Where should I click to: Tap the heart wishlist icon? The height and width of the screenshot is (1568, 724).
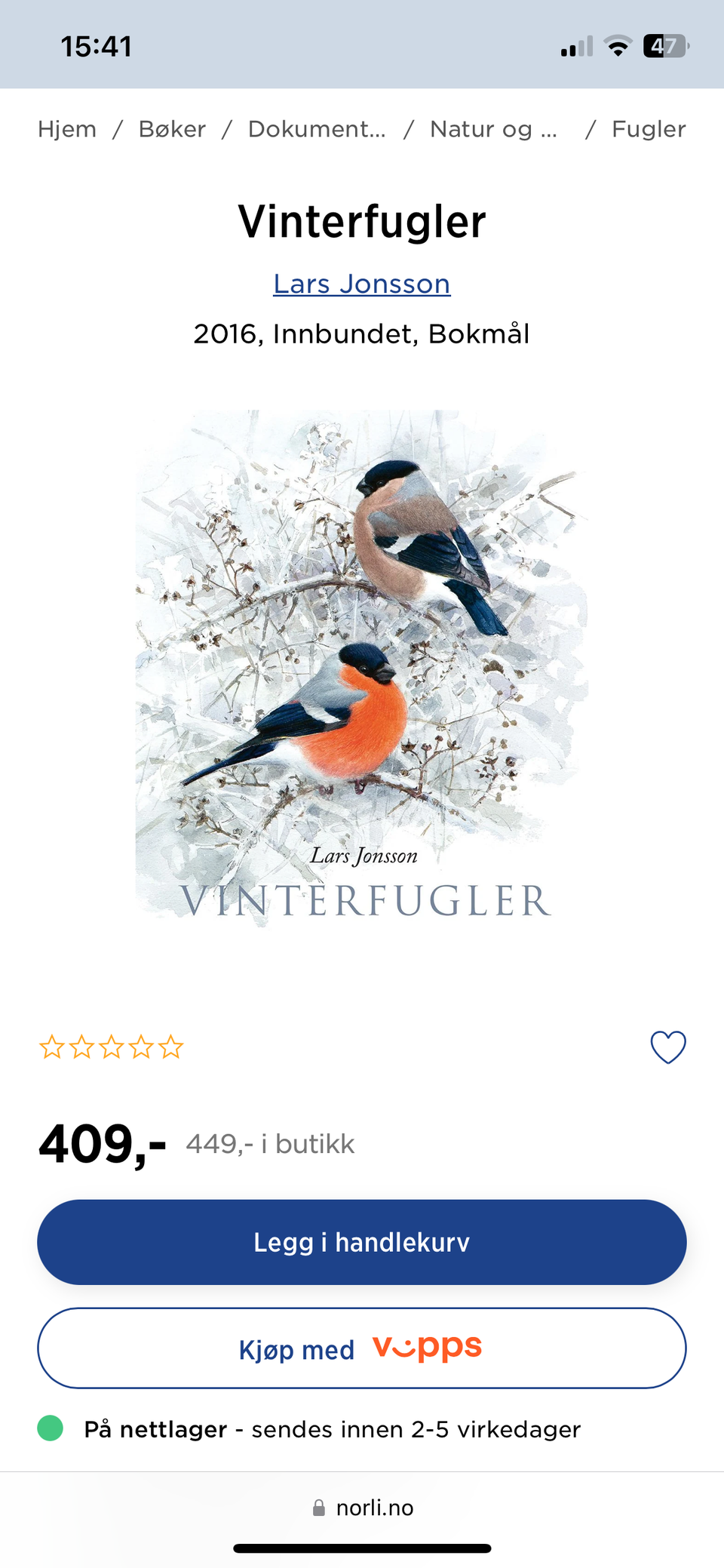pos(668,1047)
